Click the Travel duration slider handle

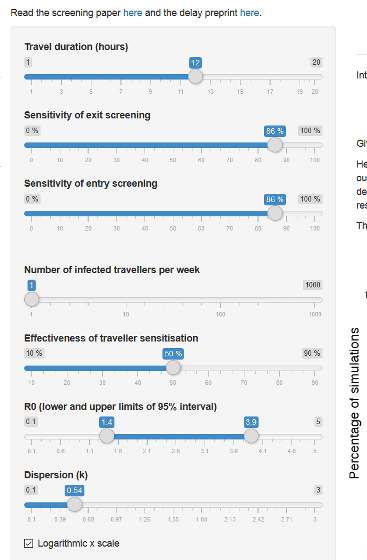pos(195,76)
